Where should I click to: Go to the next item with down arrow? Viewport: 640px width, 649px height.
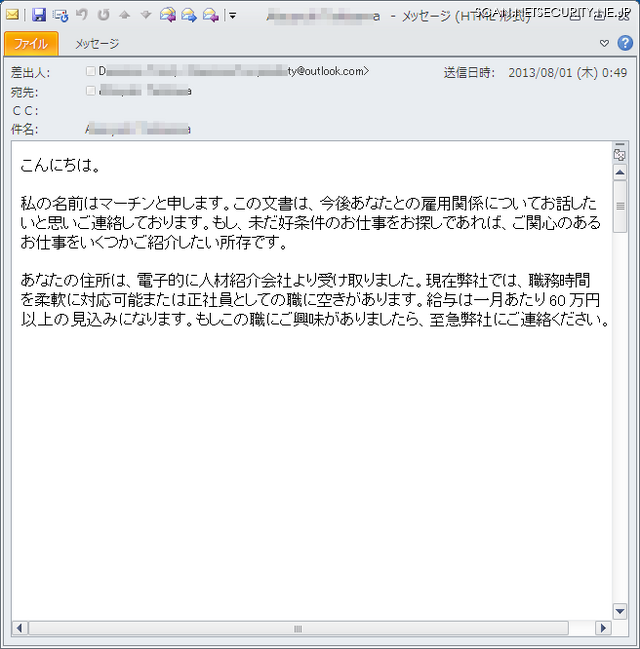[145, 15]
